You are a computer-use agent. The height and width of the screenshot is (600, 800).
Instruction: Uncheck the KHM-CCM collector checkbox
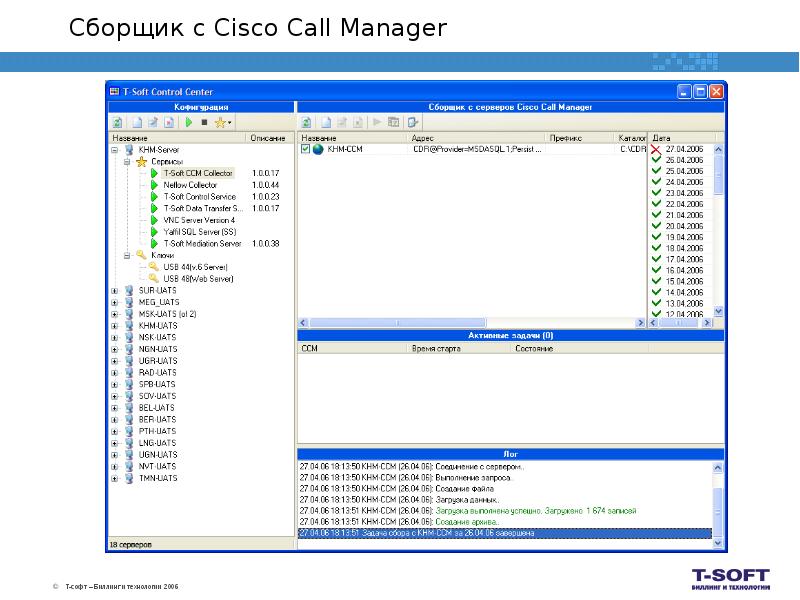(305, 150)
